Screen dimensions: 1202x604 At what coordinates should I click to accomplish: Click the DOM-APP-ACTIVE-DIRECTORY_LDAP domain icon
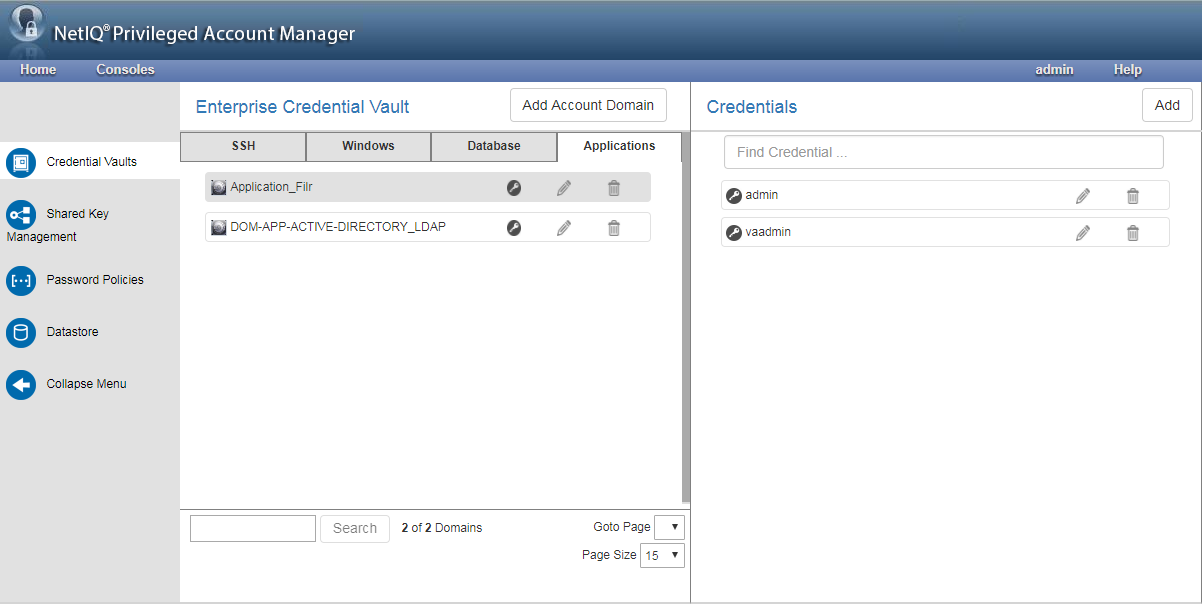pos(219,227)
